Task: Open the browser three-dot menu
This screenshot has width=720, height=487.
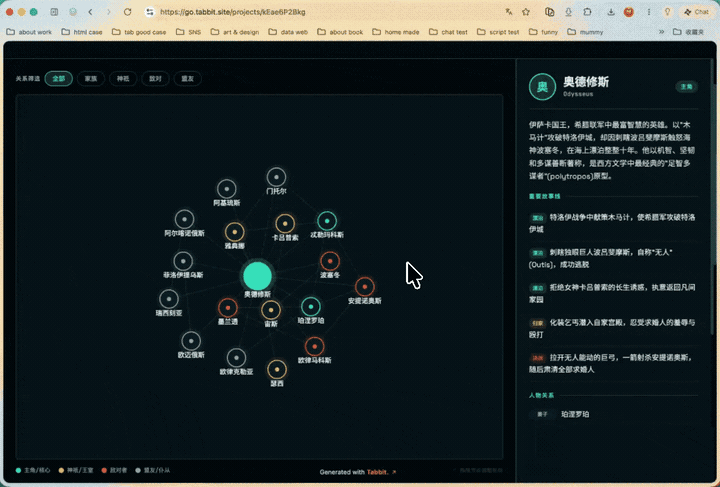Action: [x=648, y=12]
